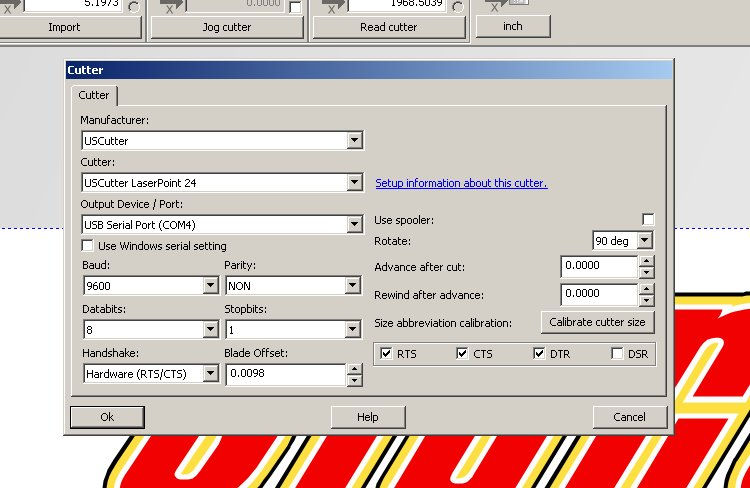Screen dimensions: 750x488
Task: Click the Blade Offset input field
Action: (286, 374)
